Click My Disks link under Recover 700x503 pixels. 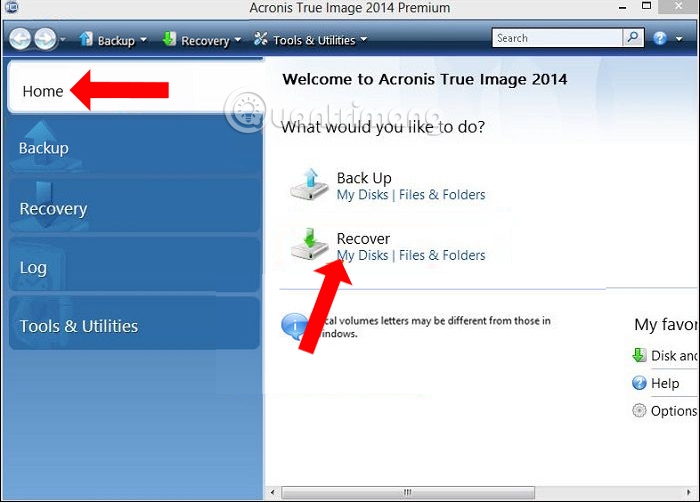click(x=362, y=255)
